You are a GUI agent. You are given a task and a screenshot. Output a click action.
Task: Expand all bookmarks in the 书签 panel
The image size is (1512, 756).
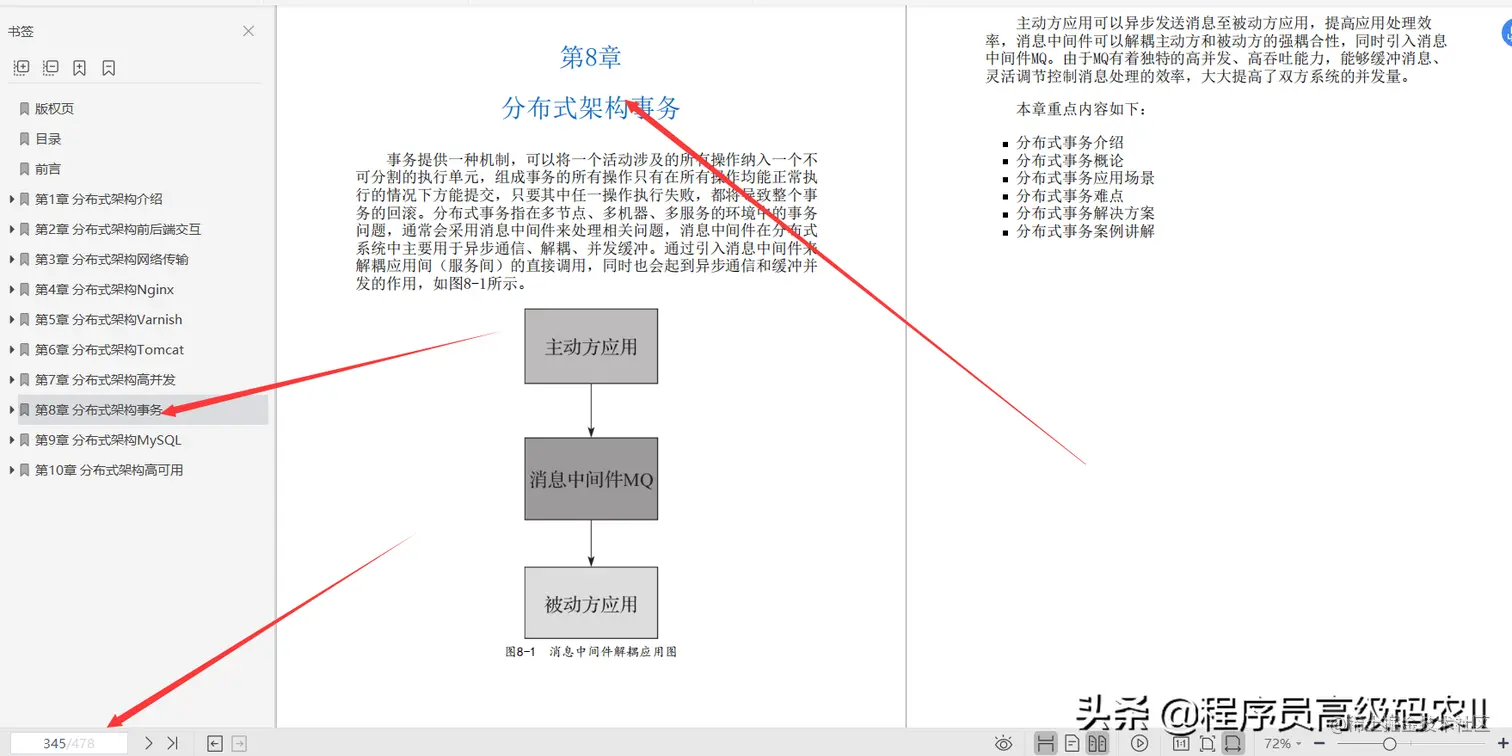click(21, 68)
